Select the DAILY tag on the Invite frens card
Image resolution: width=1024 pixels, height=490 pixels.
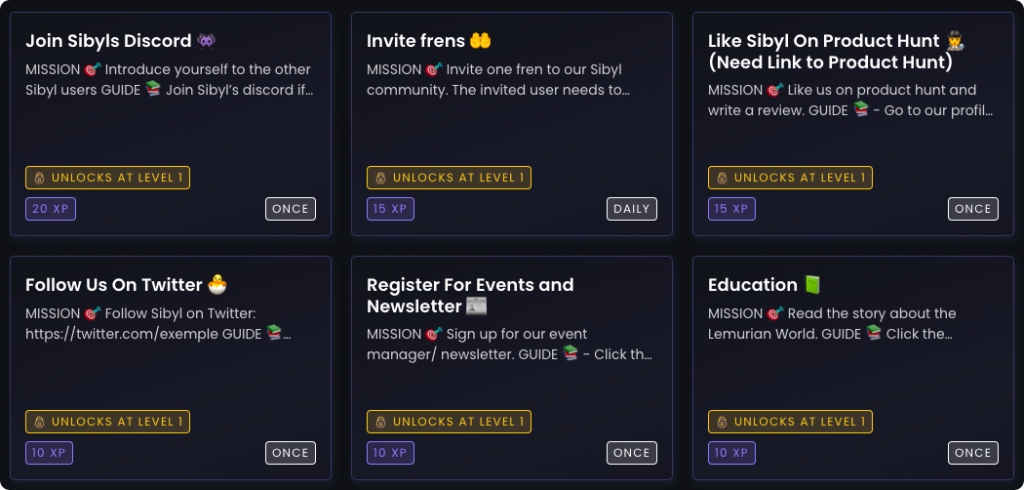coord(632,209)
